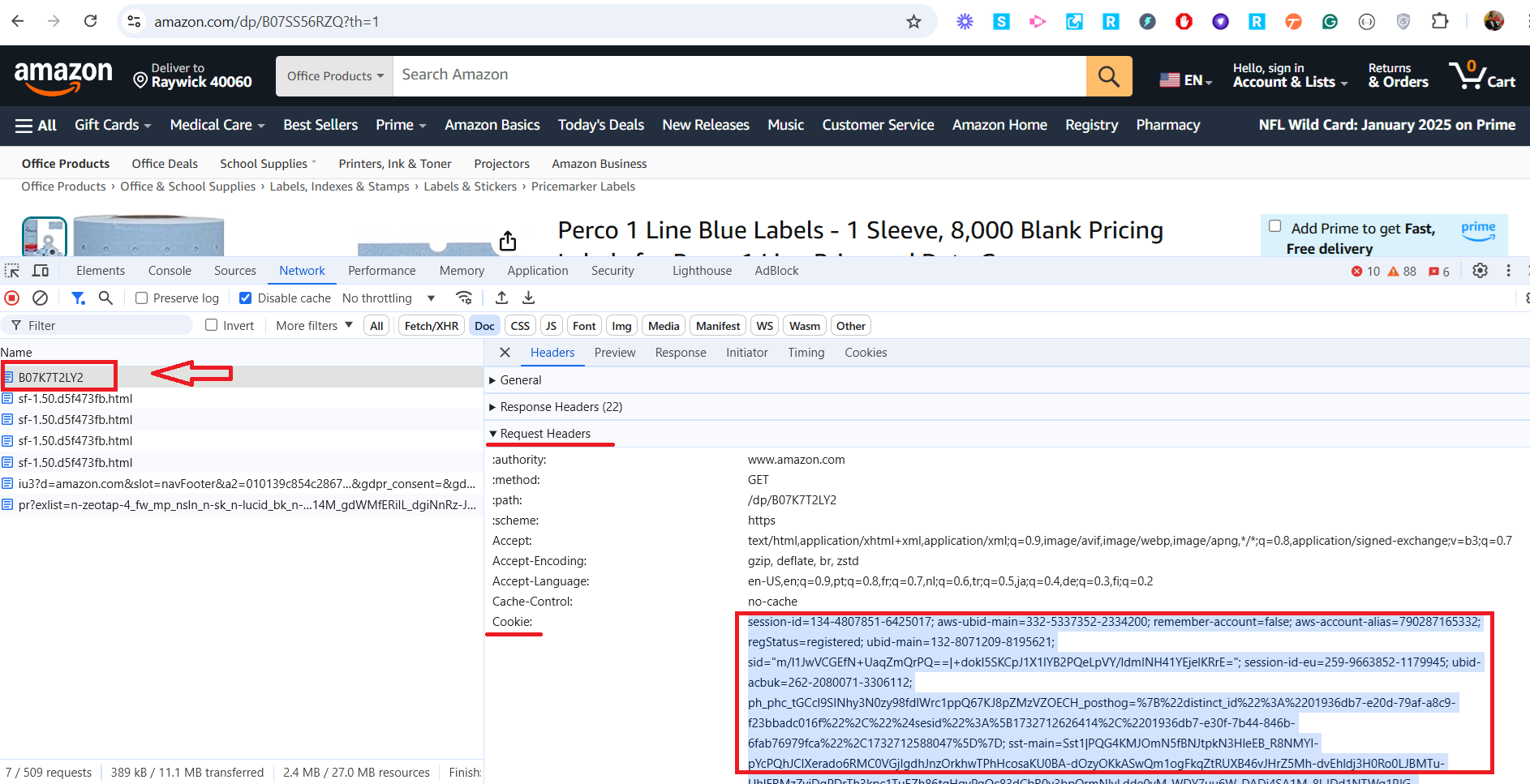This screenshot has width=1530, height=784.
Task: Toggle the device toolbar icon
Action: tap(41, 271)
